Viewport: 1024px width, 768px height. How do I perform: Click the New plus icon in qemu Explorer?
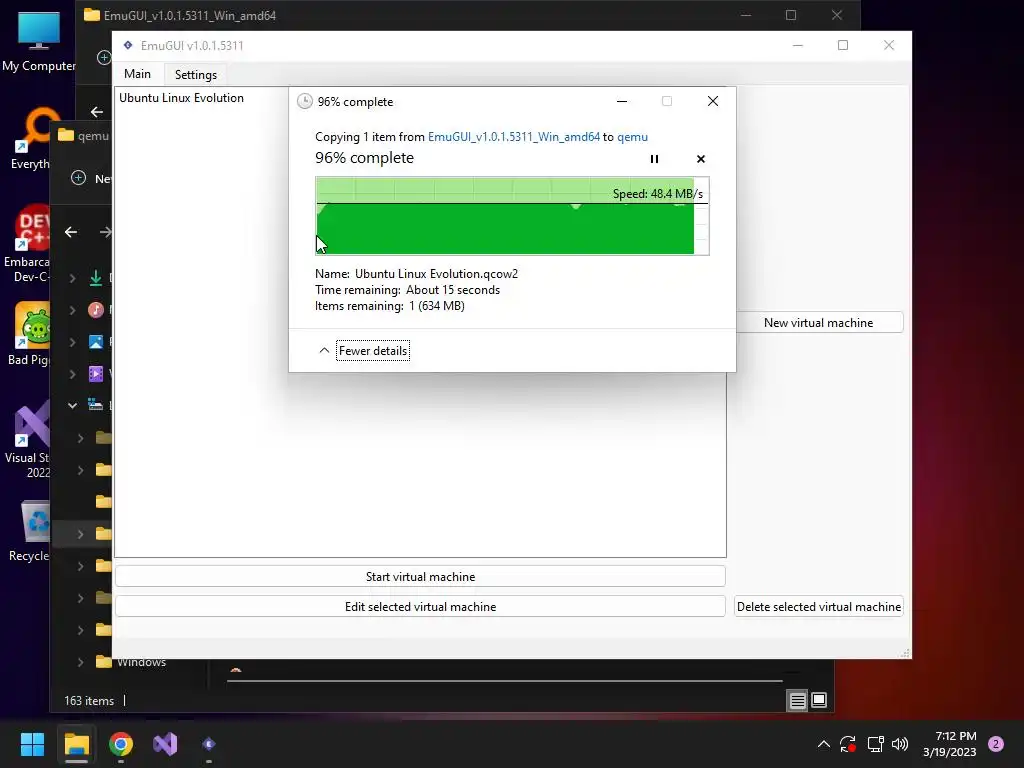78,178
